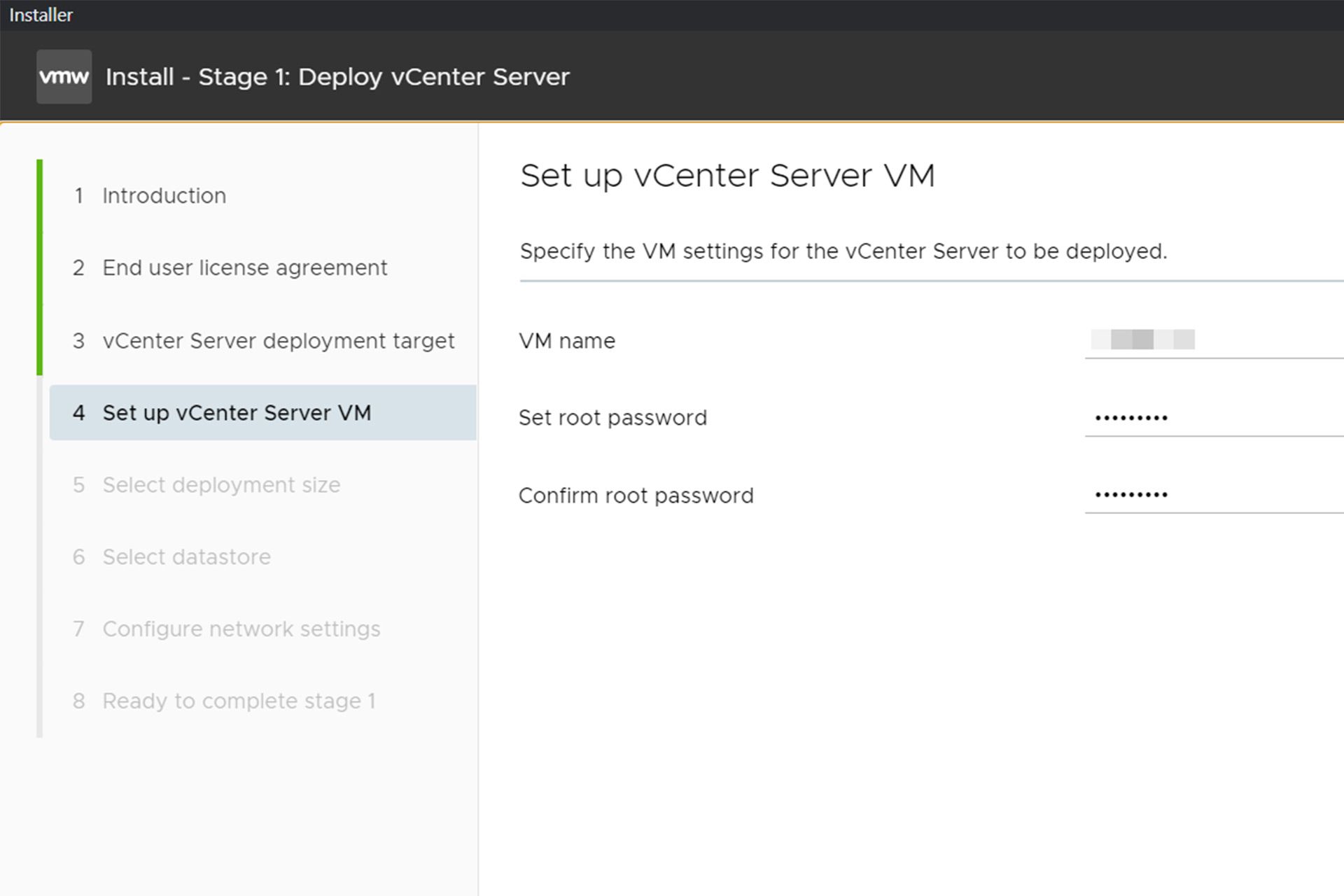Click the 'Install - Stage 1: Deploy vCenter Server' title

337,77
